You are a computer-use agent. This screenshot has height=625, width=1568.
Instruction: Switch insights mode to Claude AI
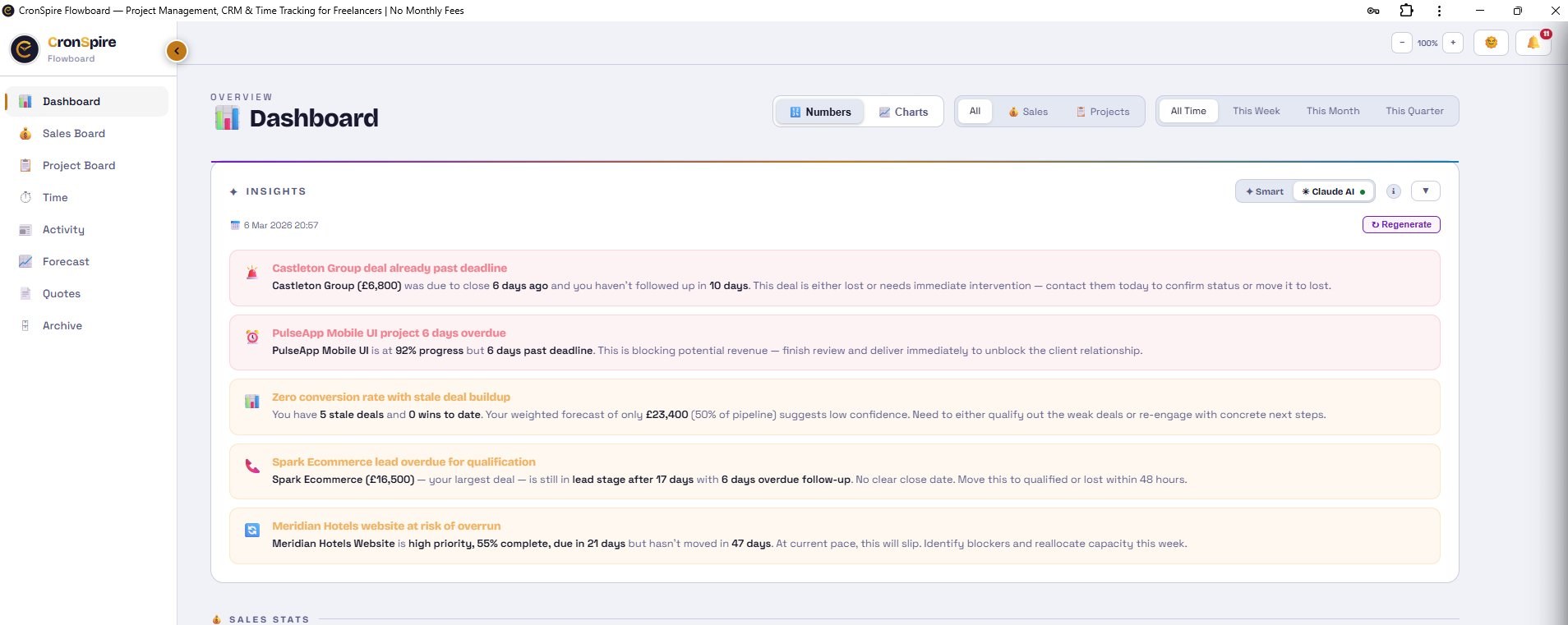coord(1333,191)
